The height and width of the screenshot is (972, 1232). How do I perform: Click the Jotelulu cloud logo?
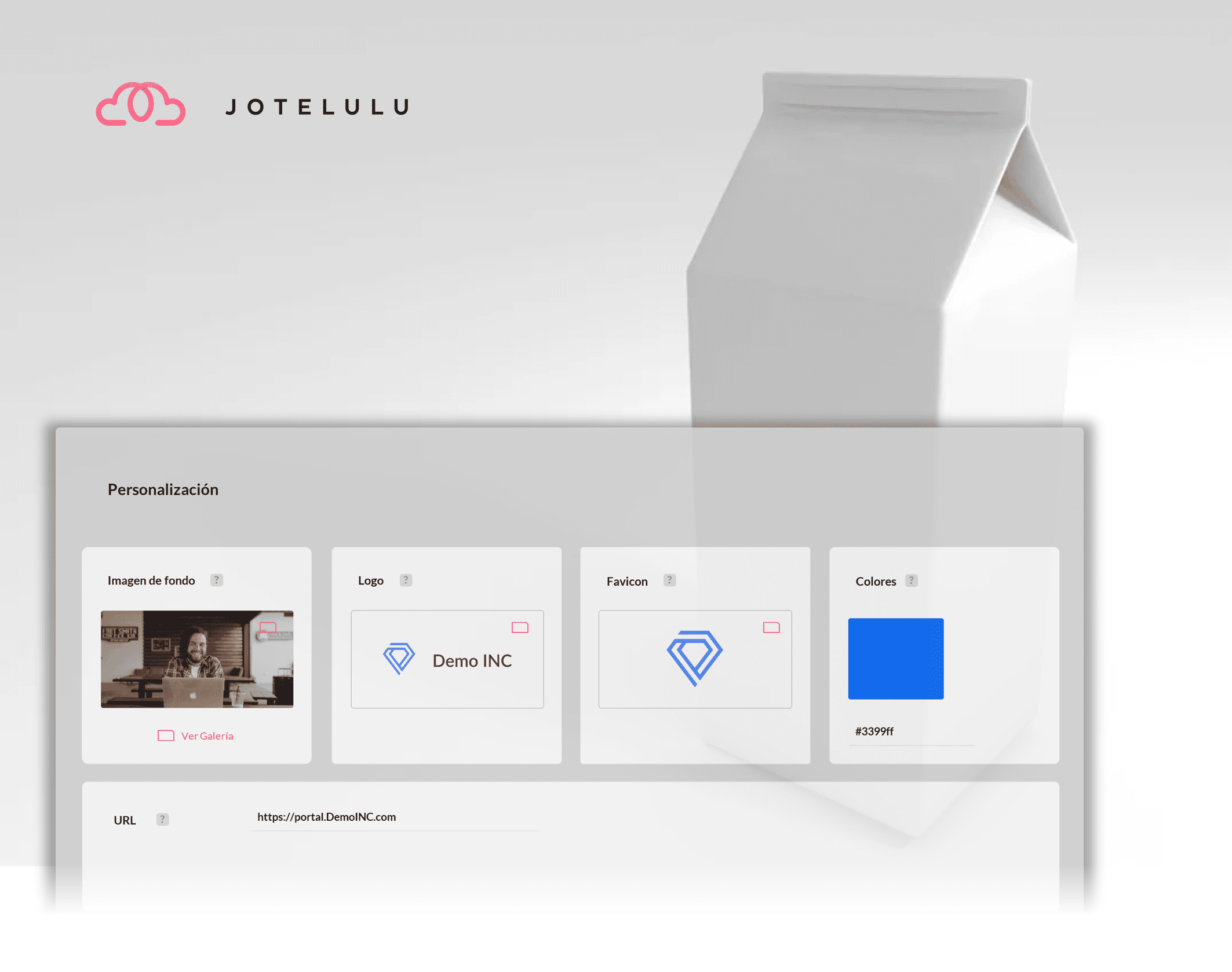click(x=140, y=104)
